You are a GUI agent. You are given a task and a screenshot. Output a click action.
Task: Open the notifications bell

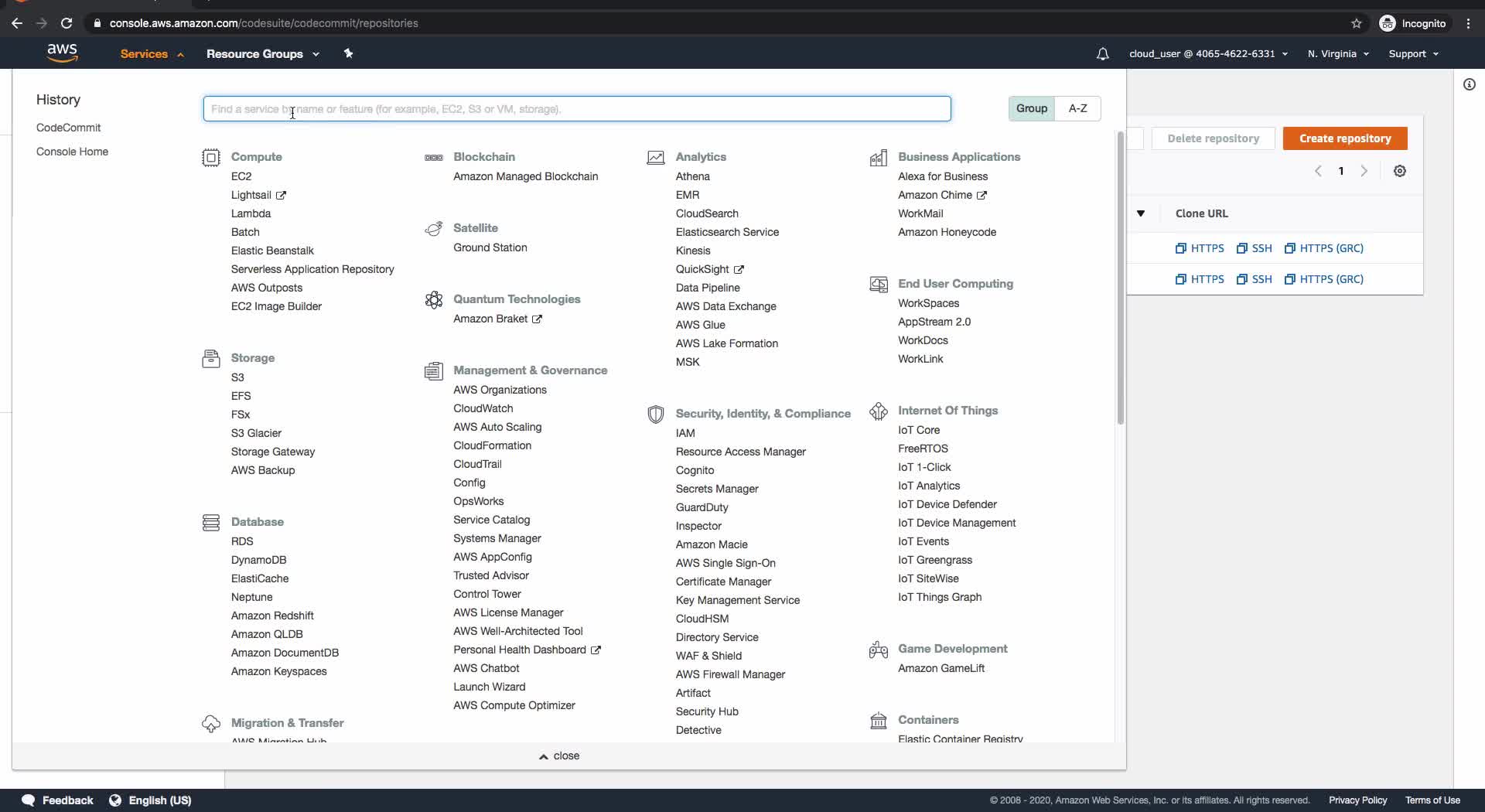pos(1102,54)
